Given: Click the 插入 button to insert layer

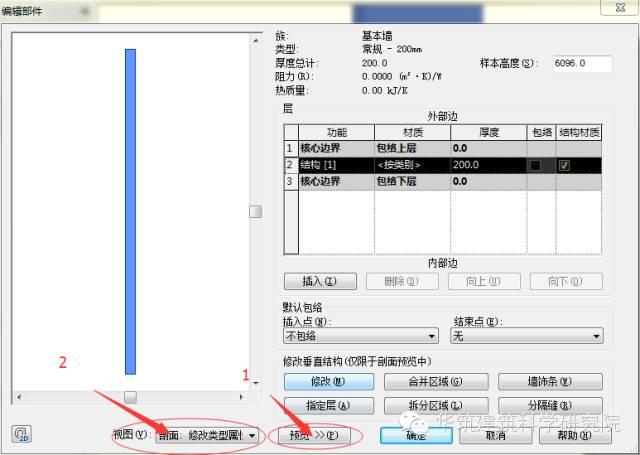Looking at the screenshot, I should 321,281.
